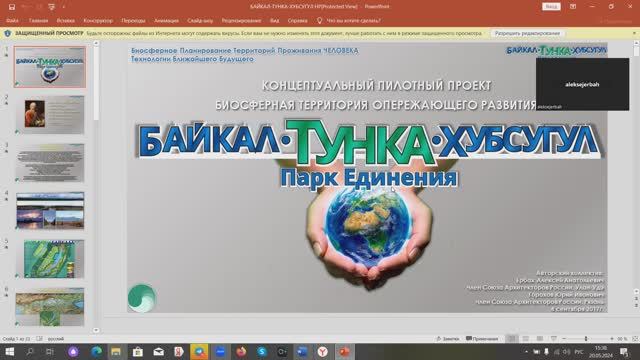Click the Start from beginning presentation icon
The height and width of the screenshot is (360, 640).
tap(51, 7)
